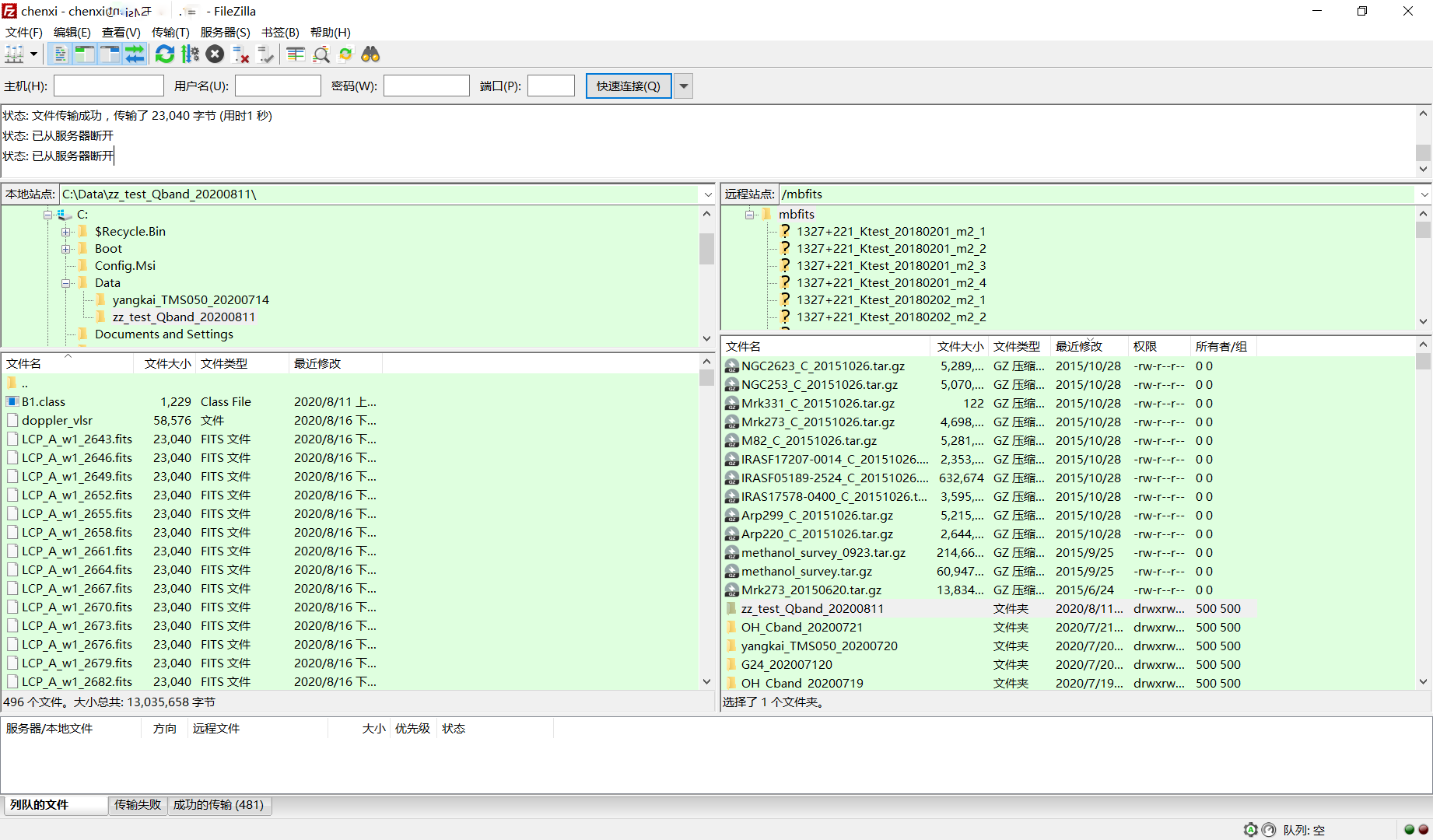Image resolution: width=1433 pixels, height=840 pixels.
Task: Toggle message log display
Action: pyautogui.click(x=60, y=54)
